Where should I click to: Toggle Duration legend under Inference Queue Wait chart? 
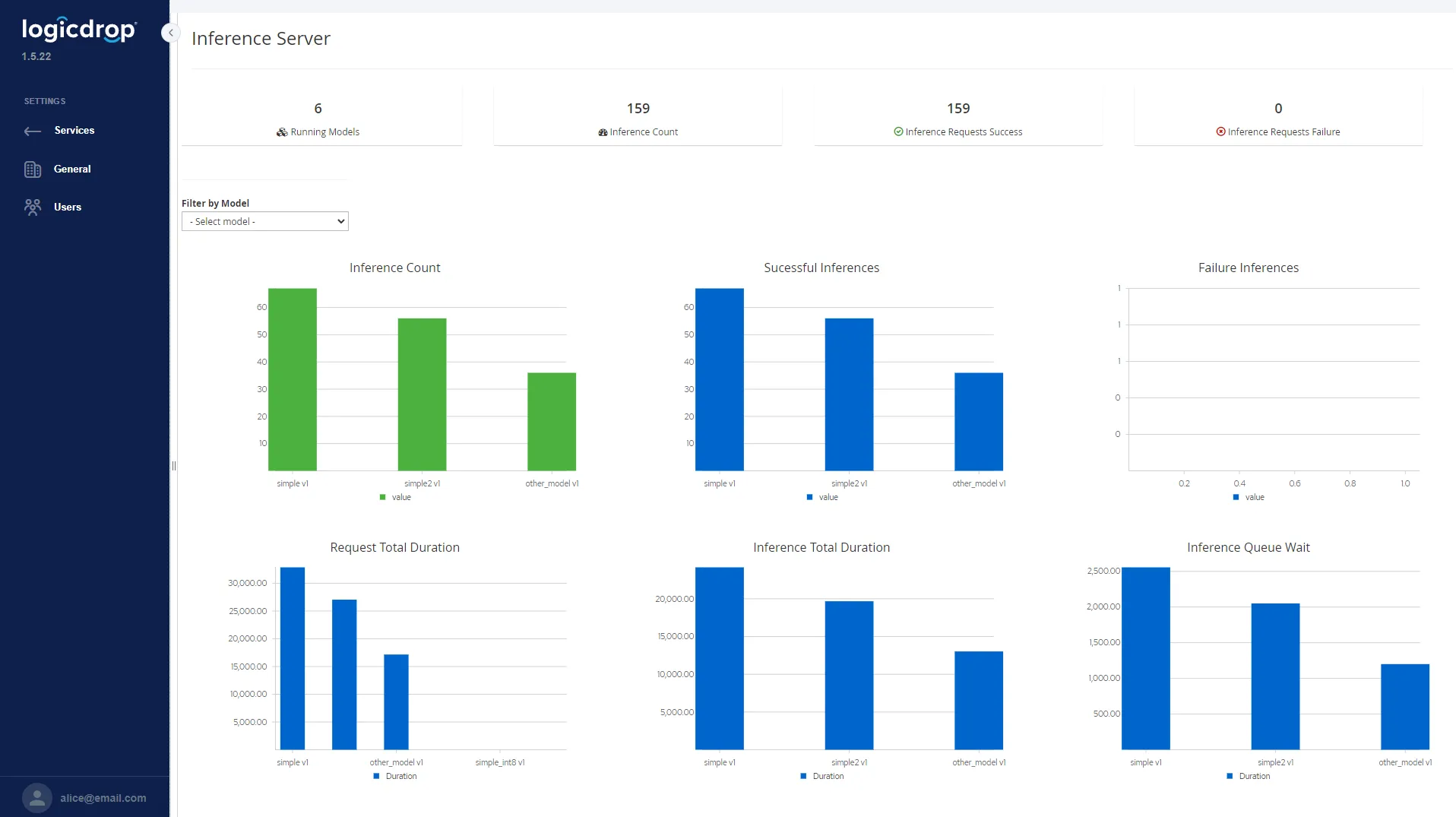1249,776
